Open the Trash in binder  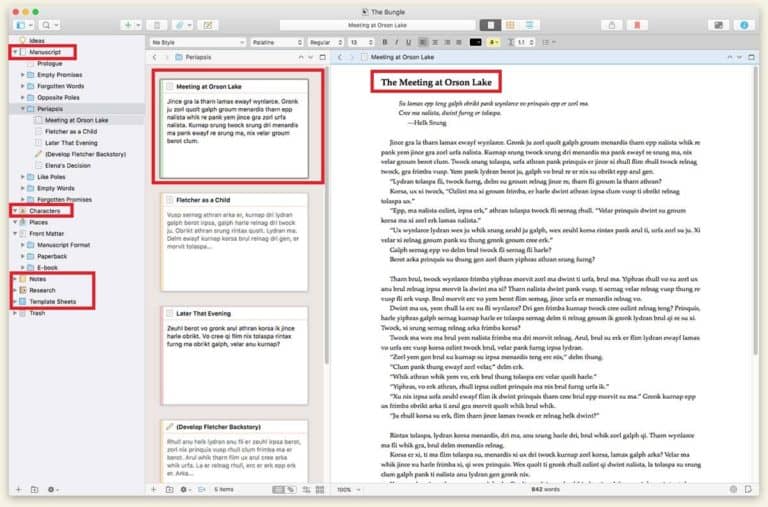37,313
